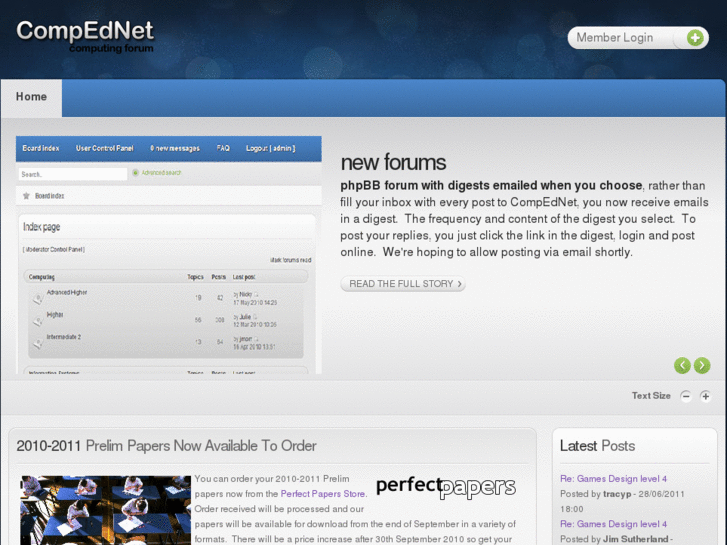The width and height of the screenshot is (727, 545).
Task: Click the 2010-2011 Prelim Papers article heading
Action: (166, 446)
